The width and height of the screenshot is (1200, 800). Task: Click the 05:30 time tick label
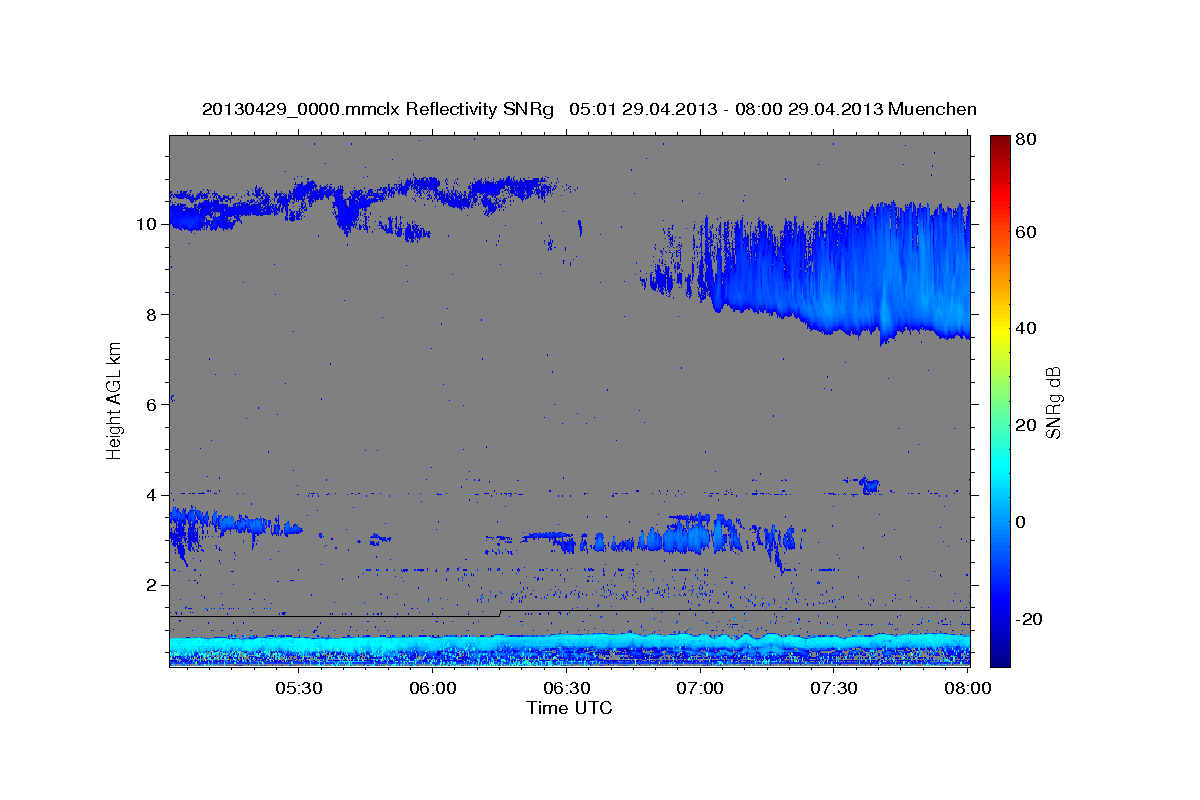tap(298, 689)
